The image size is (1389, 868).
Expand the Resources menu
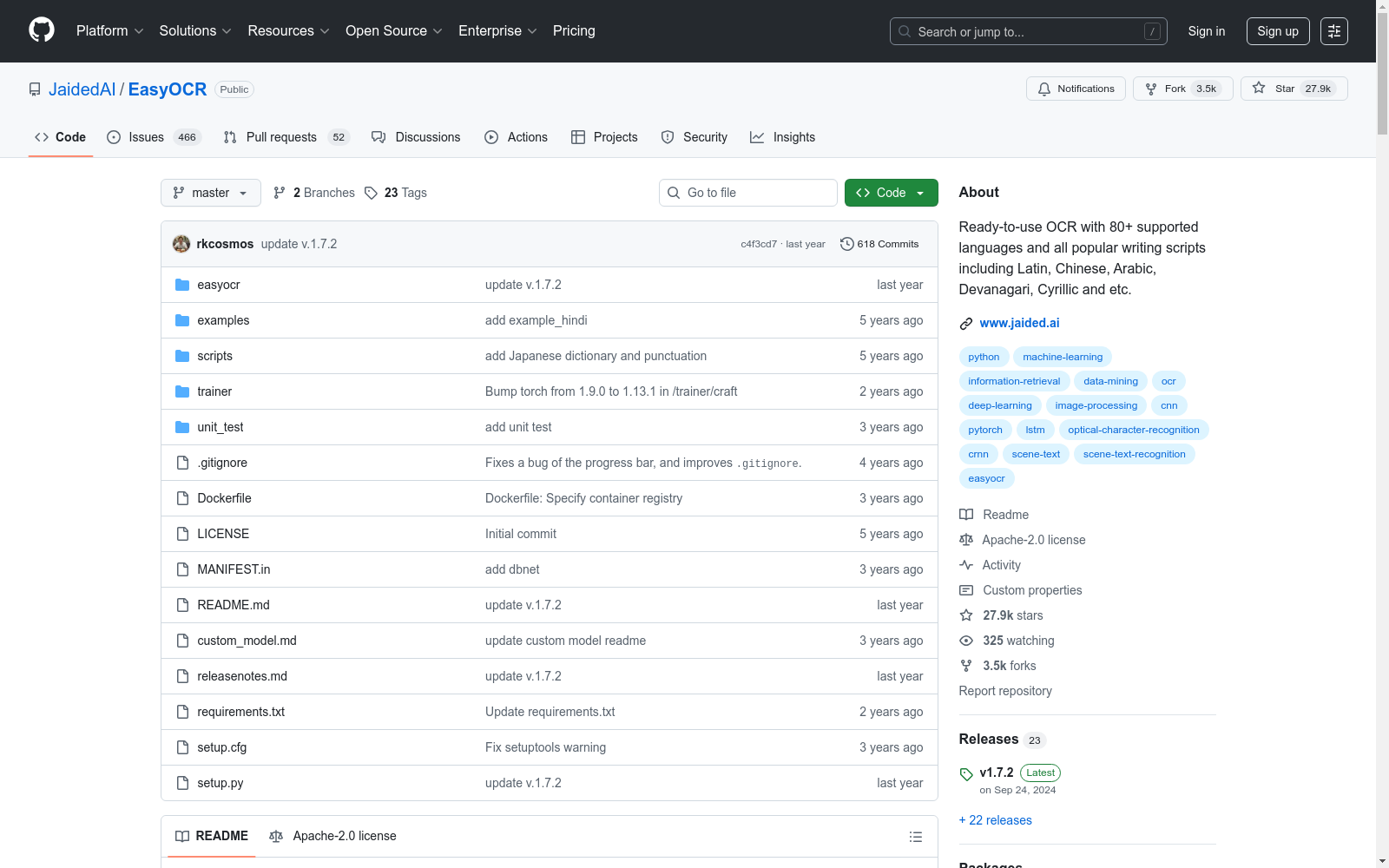tap(288, 31)
